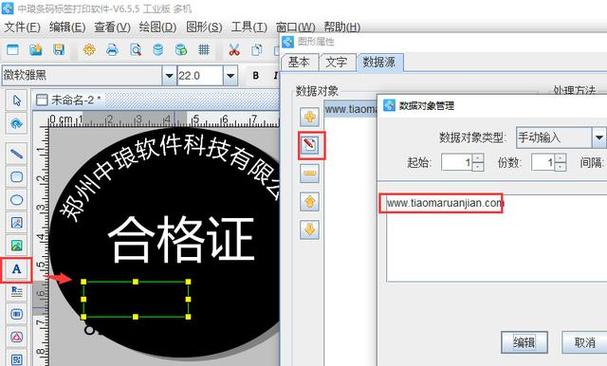Save the document with the floppy disk icon
Viewport: 607px width, 366px height.
point(58,50)
